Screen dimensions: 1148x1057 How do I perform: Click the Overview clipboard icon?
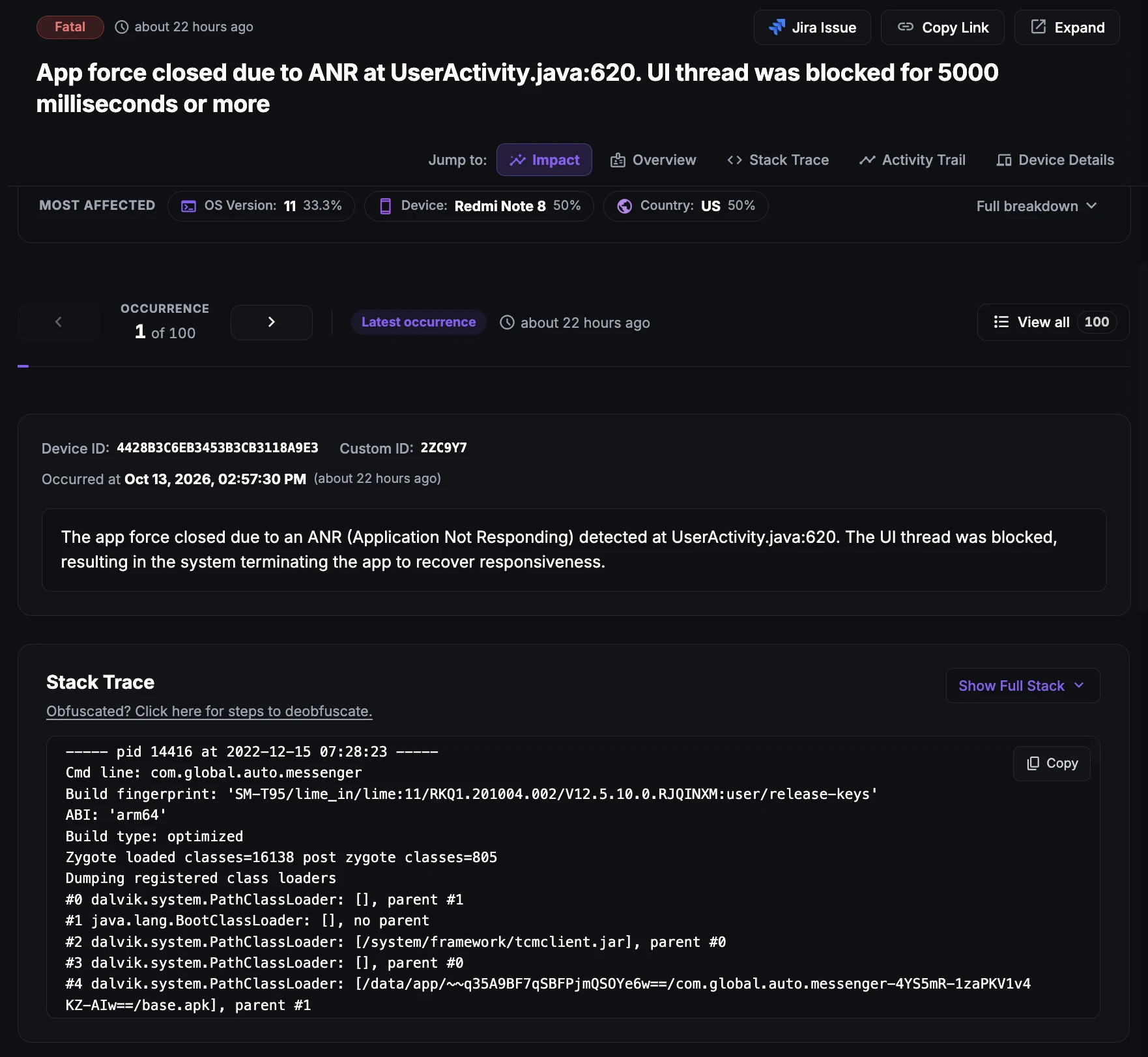point(618,160)
